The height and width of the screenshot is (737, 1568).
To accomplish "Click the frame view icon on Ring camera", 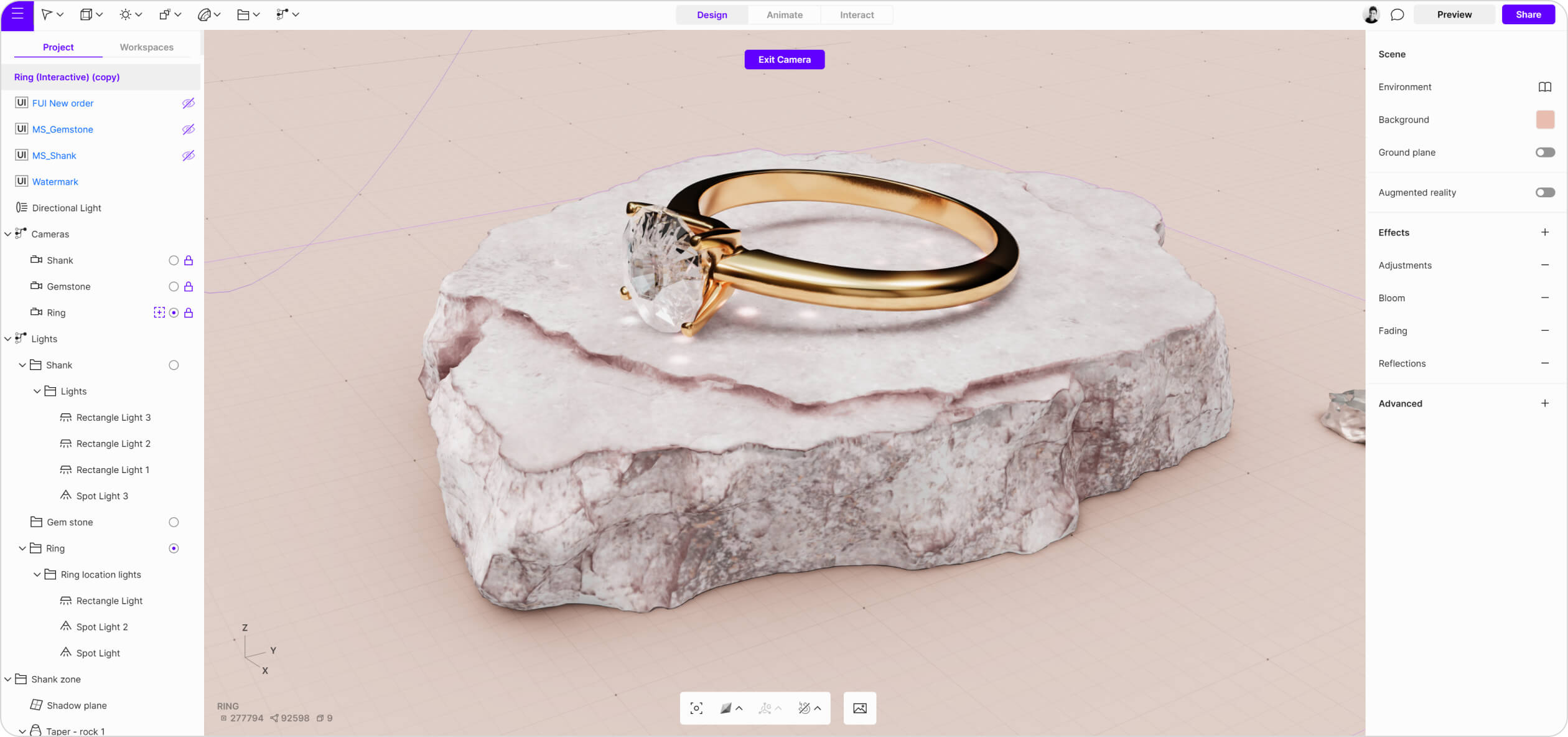I will click(159, 312).
